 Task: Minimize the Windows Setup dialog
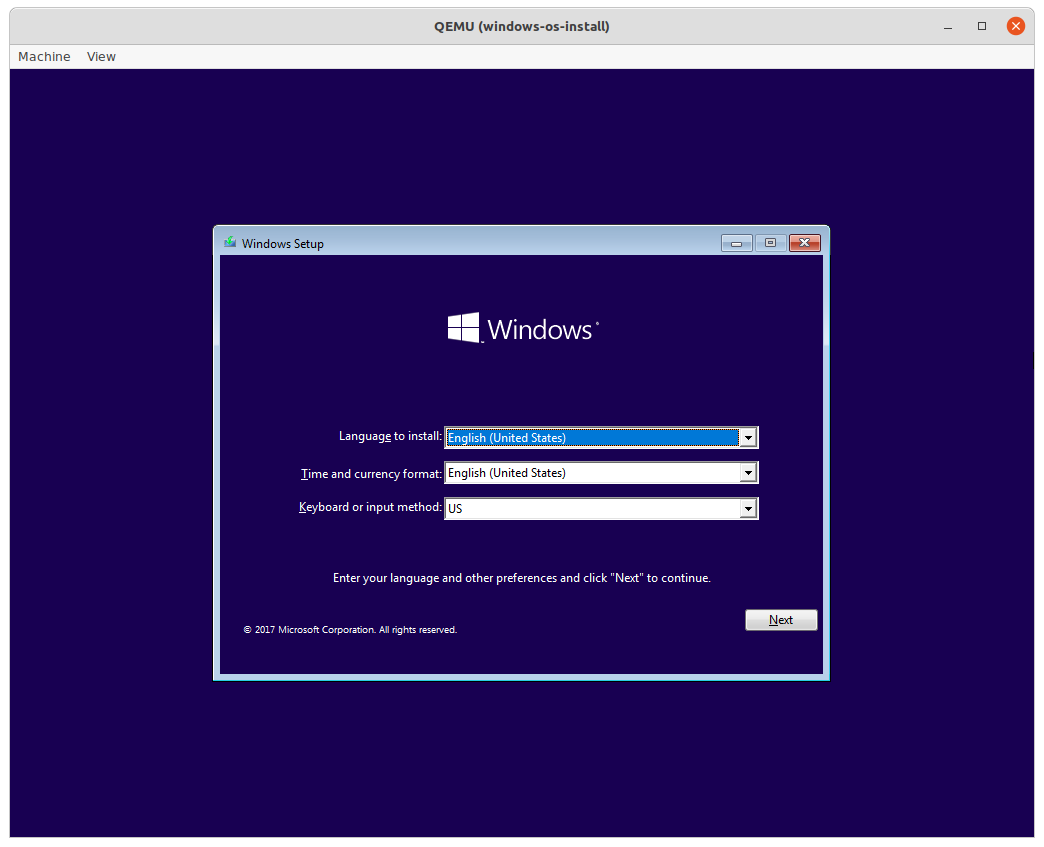pos(737,242)
